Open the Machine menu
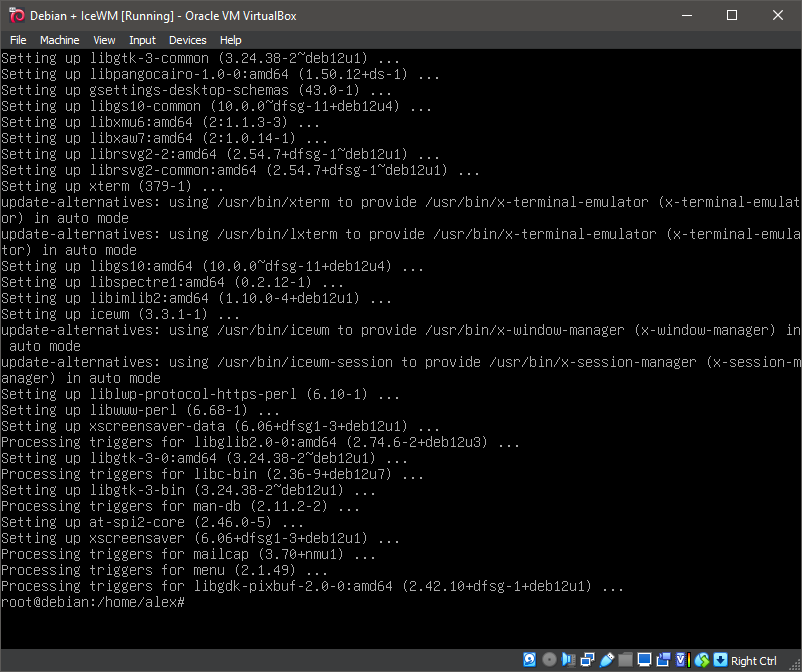This screenshot has width=802, height=672. tap(59, 40)
